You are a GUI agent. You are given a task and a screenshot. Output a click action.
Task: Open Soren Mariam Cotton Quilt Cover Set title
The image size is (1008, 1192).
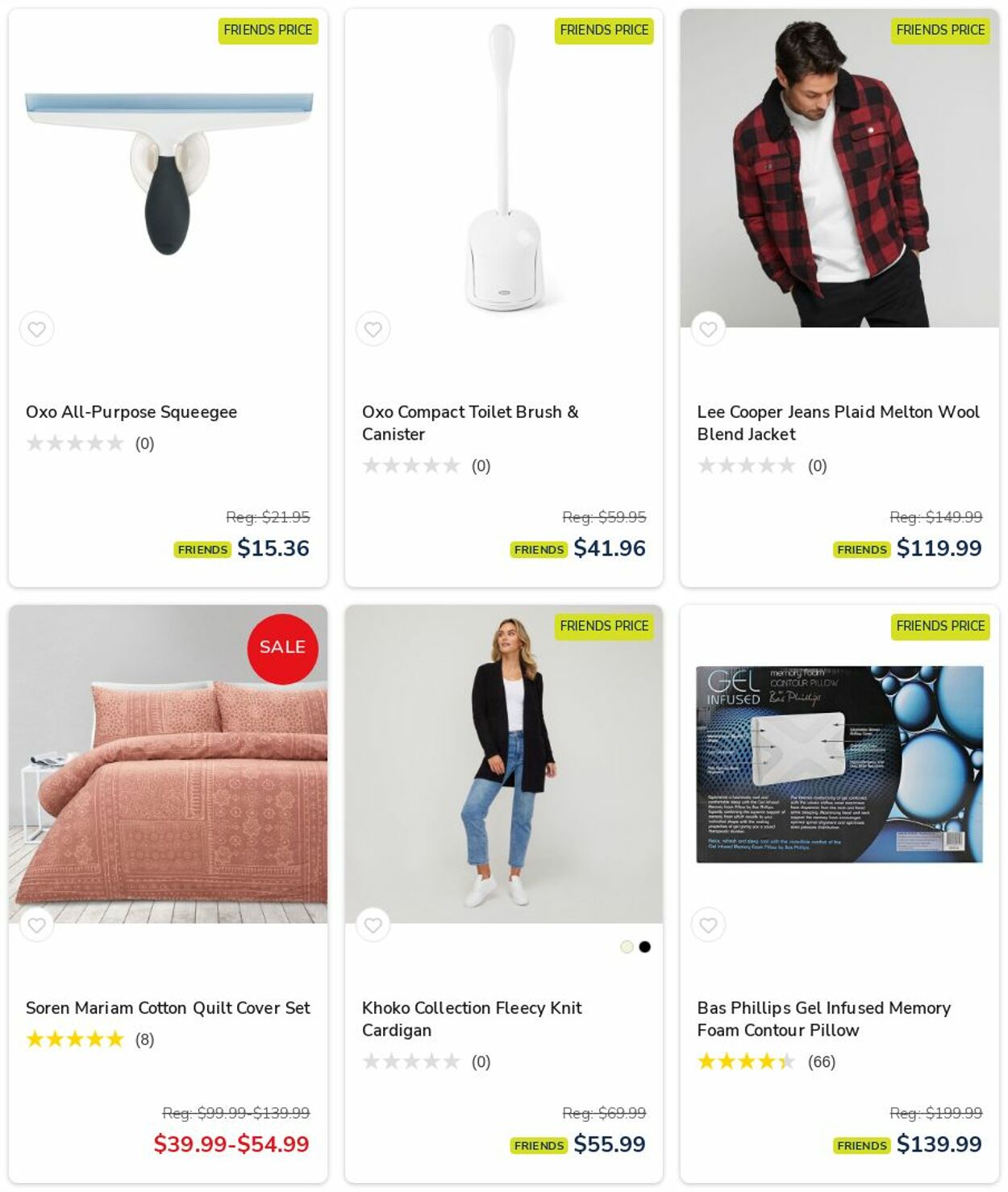point(168,1007)
